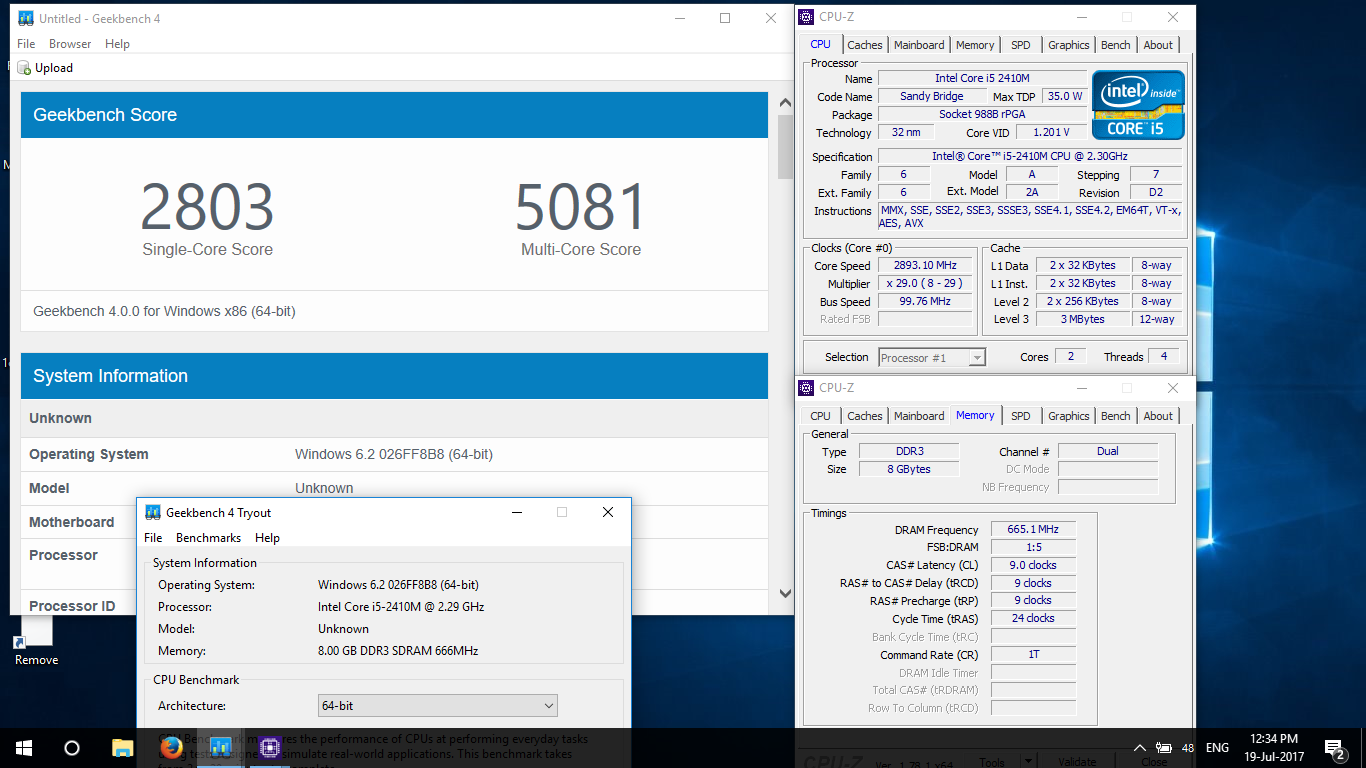Open Help menu in Untitled - Geekbench 4

coord(117,44)
